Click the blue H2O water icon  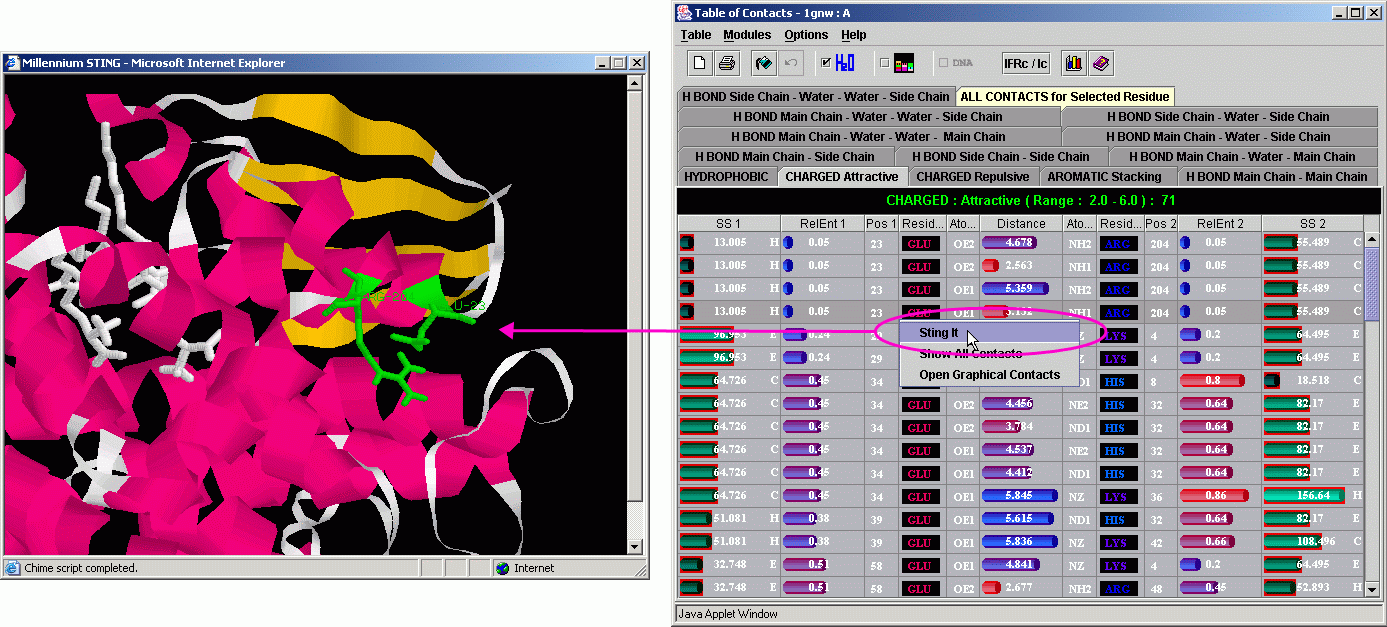(x=845, y=63)
